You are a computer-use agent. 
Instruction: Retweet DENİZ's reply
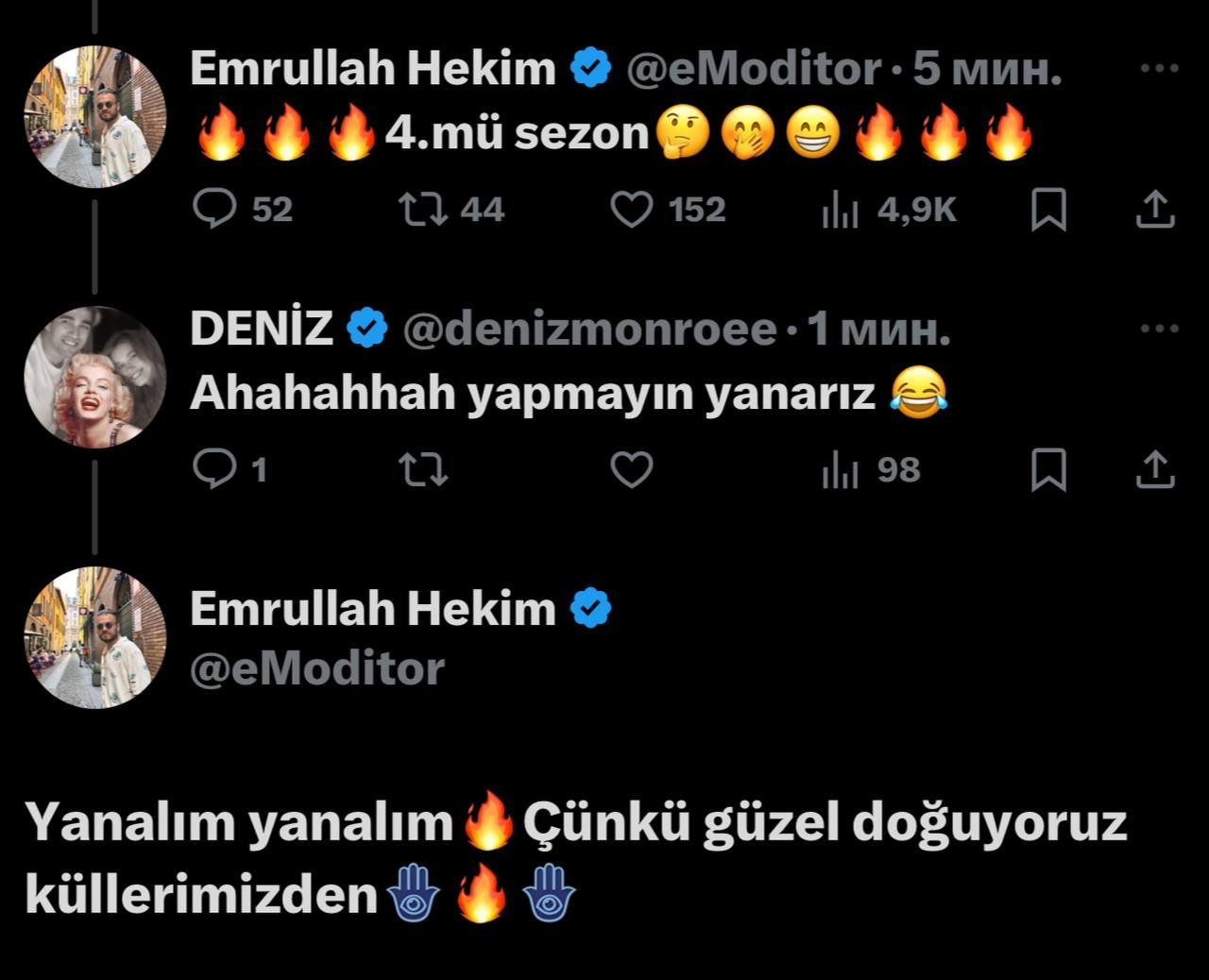coord(423,469)
